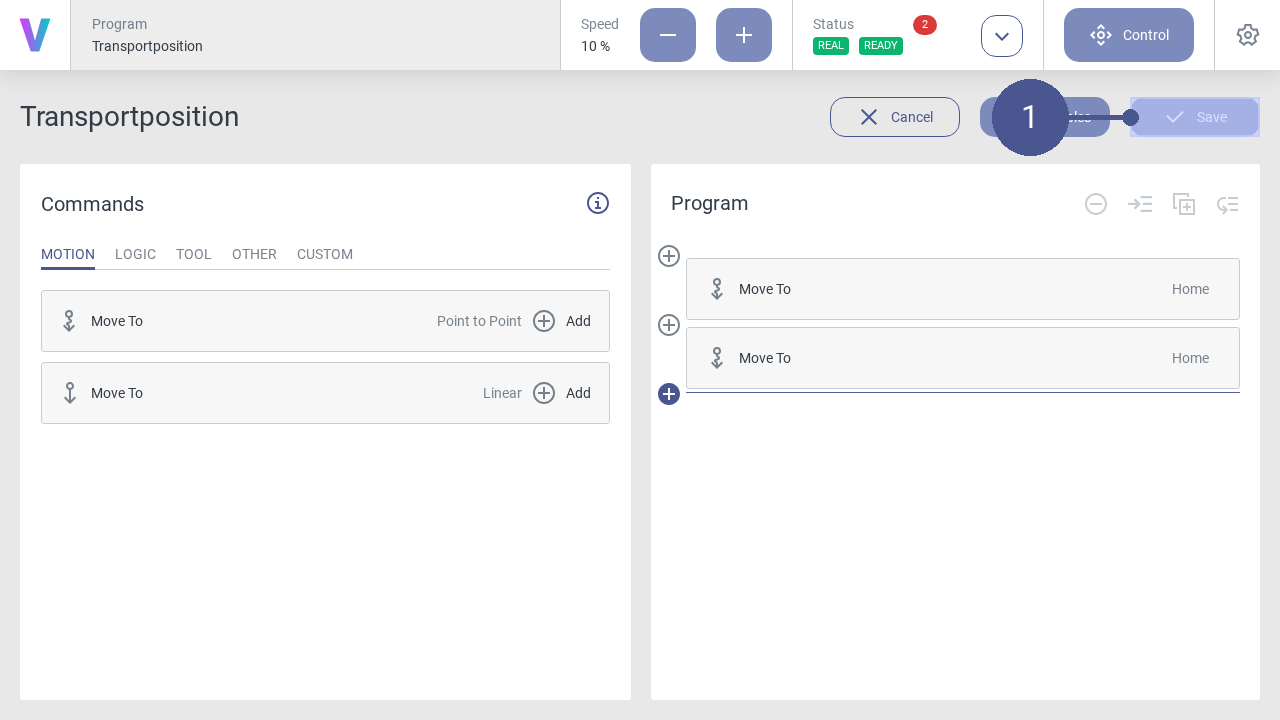The height and width of the screenshot is (720, 1280).
Task: Click the V logo icon
Action: pos(35,35)
